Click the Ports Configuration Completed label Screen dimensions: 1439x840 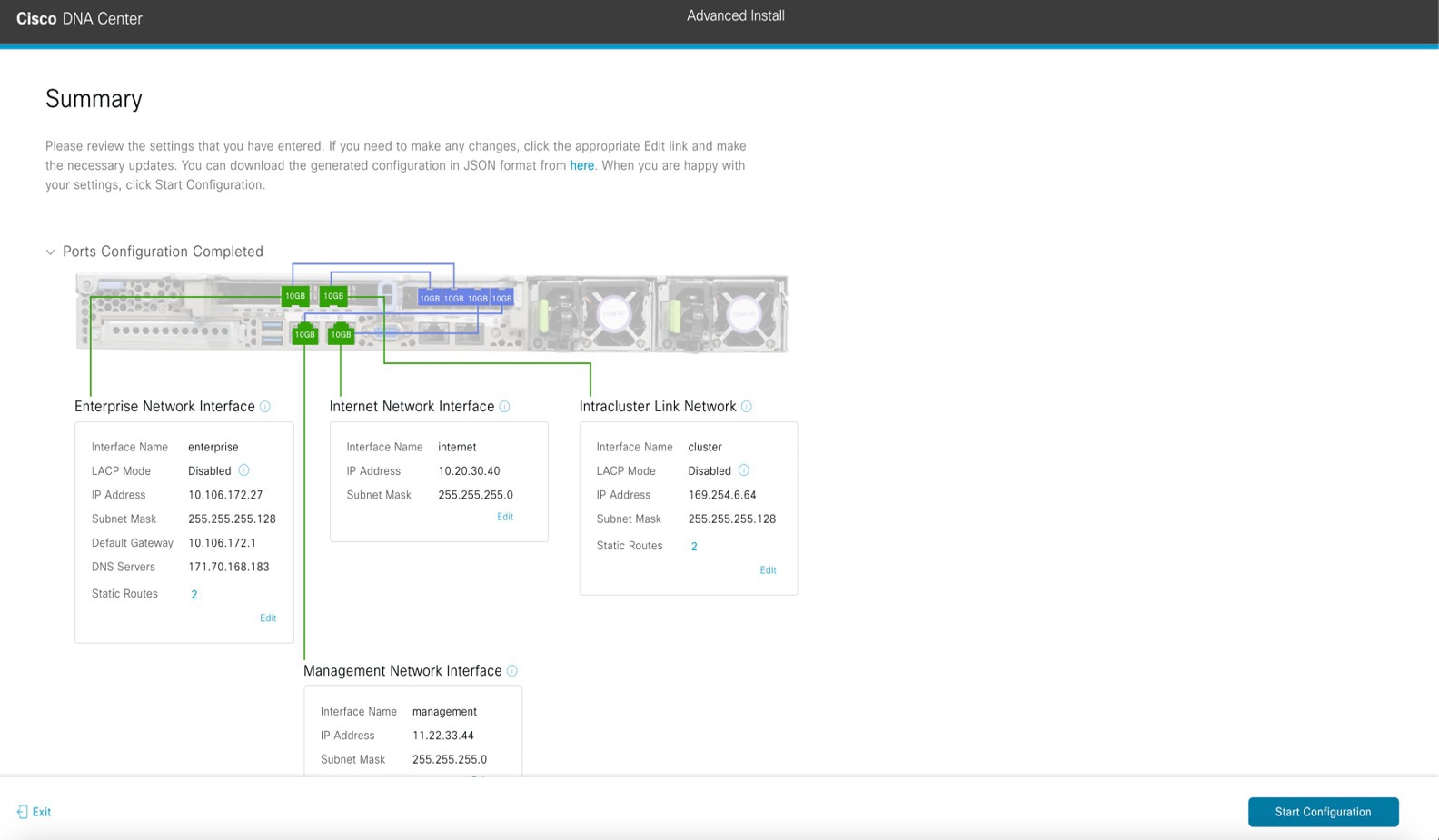point(163,252)
